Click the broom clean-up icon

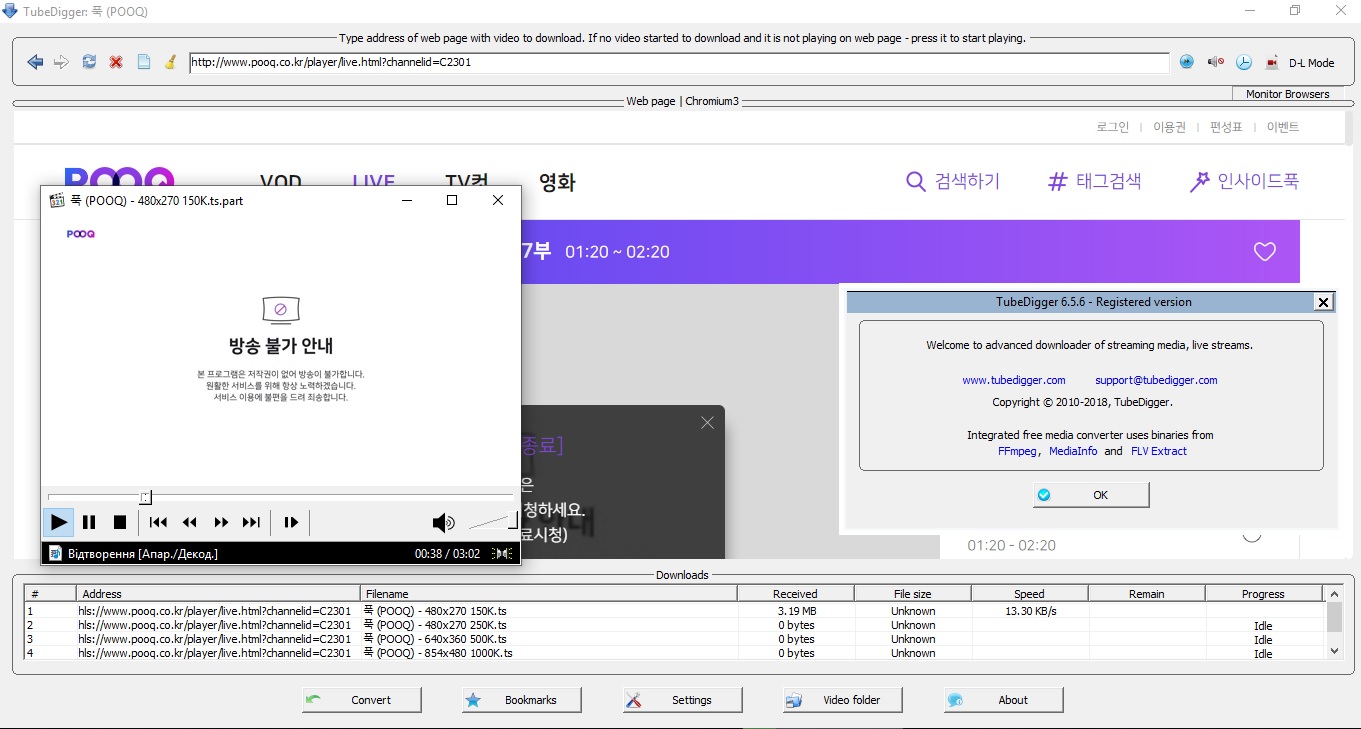click(x=170, y=62)
